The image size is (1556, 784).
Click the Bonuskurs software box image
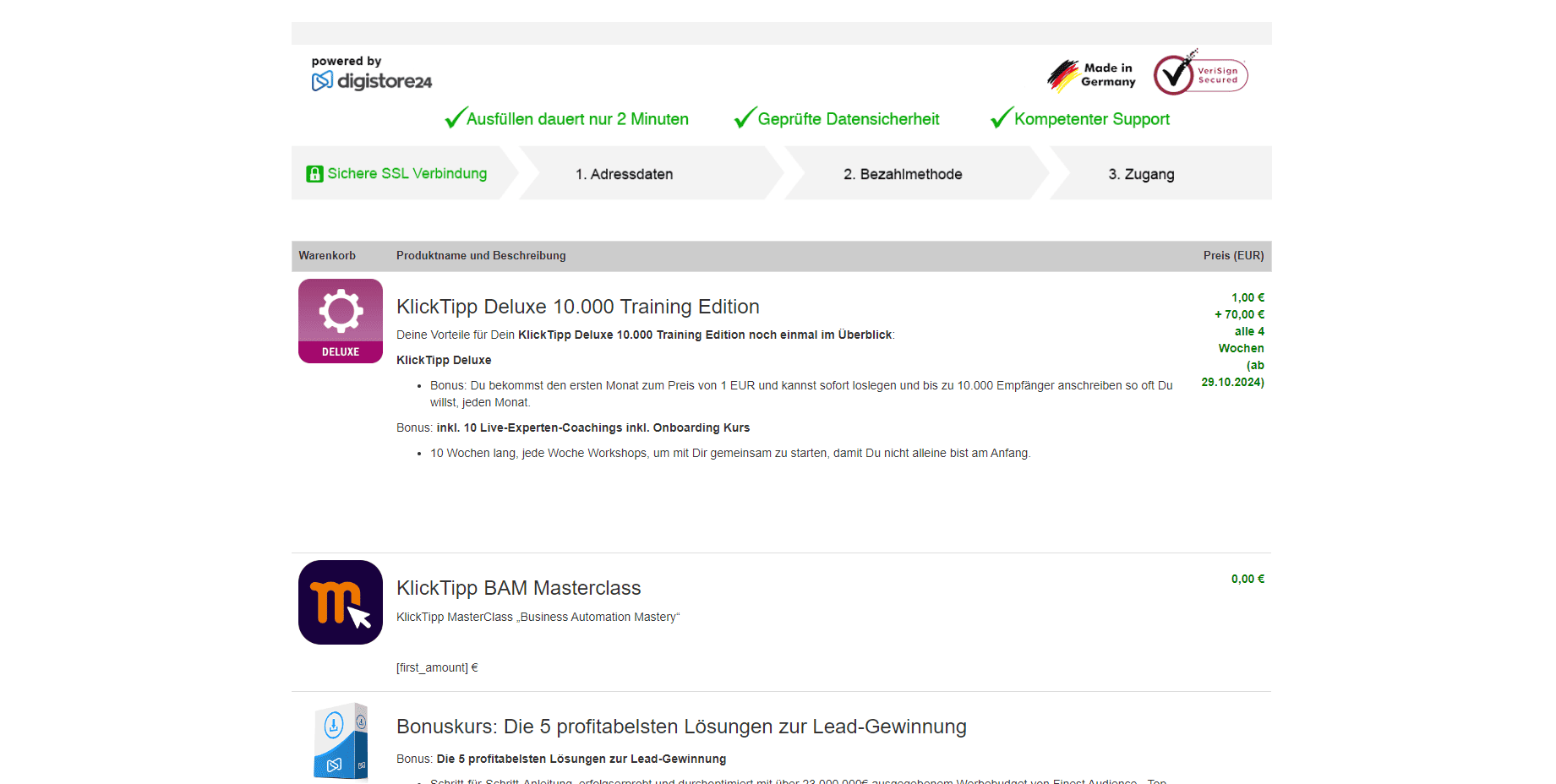point(341,742)
